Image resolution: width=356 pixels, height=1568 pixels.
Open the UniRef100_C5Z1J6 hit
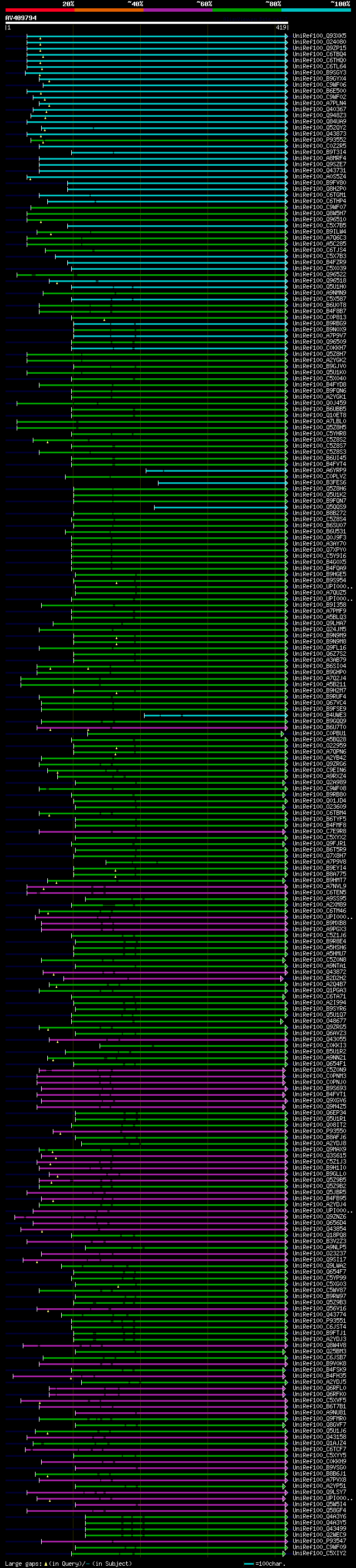click(319, 936)
